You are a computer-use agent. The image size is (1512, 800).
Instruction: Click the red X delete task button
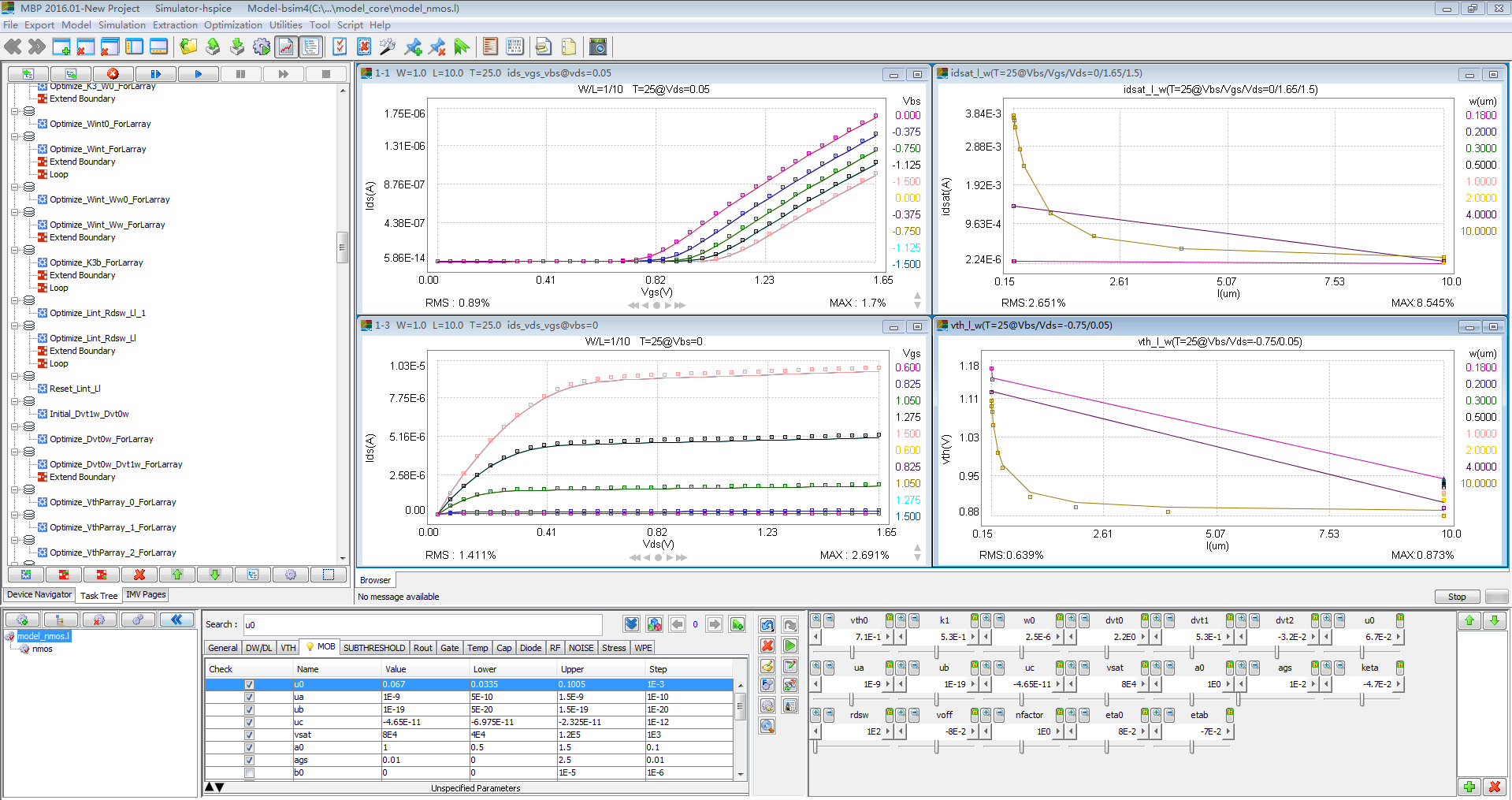(139, 575)
